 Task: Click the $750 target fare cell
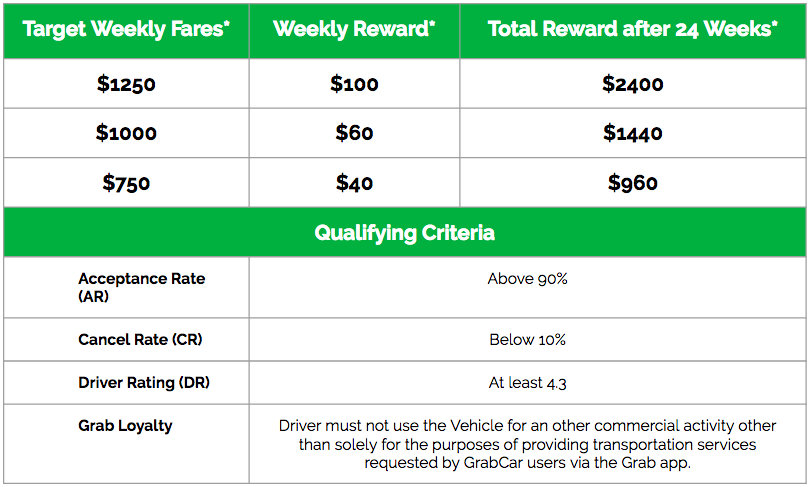126,183
